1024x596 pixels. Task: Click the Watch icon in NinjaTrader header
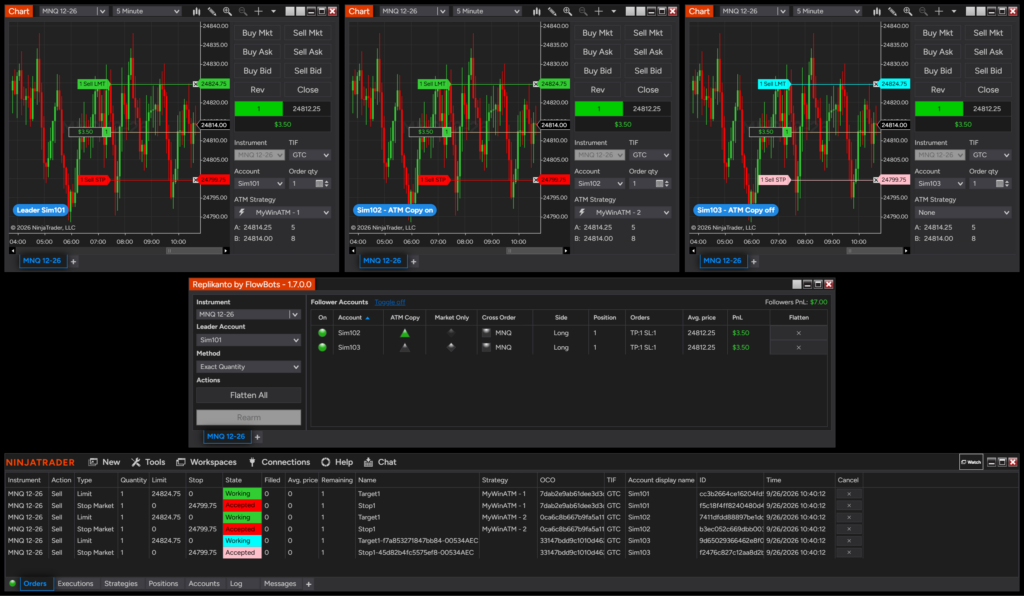pyautogui.click(x=970, y=462)
